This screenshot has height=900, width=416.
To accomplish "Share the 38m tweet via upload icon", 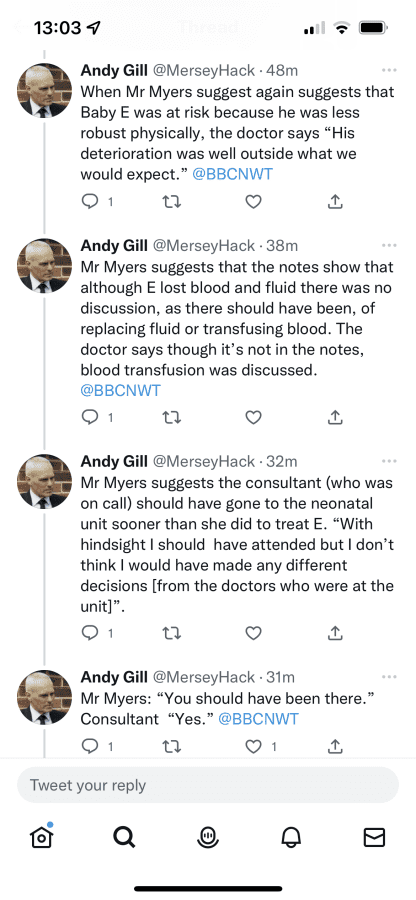I will pyautogui.click(x=336, y=417).
